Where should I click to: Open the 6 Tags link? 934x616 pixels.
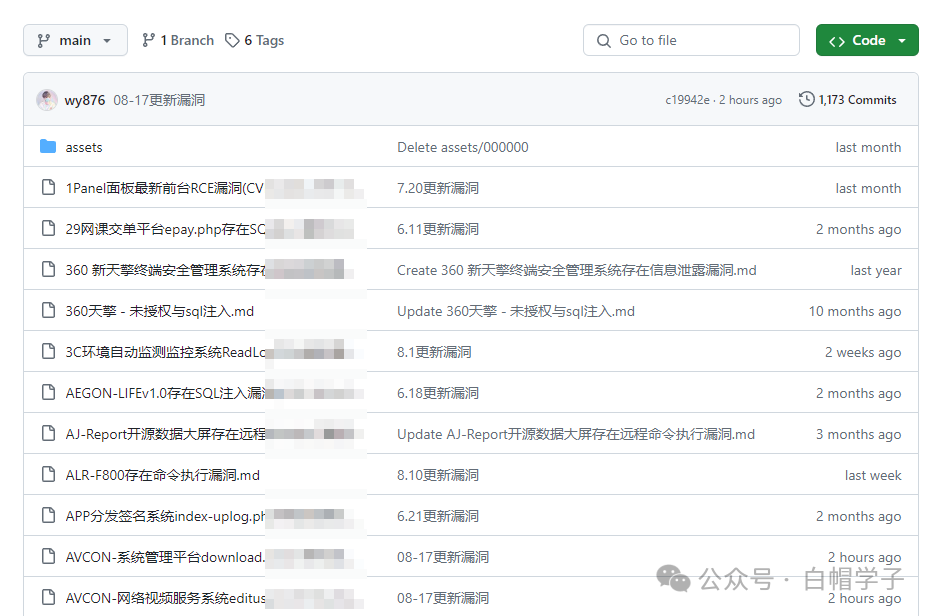(254, 41)
